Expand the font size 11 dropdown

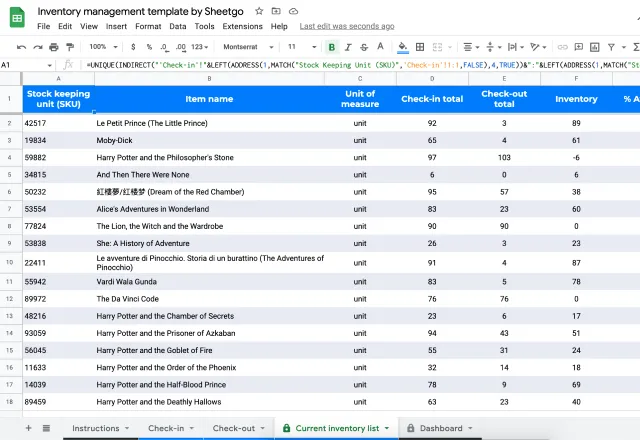(x=298, y=46)
